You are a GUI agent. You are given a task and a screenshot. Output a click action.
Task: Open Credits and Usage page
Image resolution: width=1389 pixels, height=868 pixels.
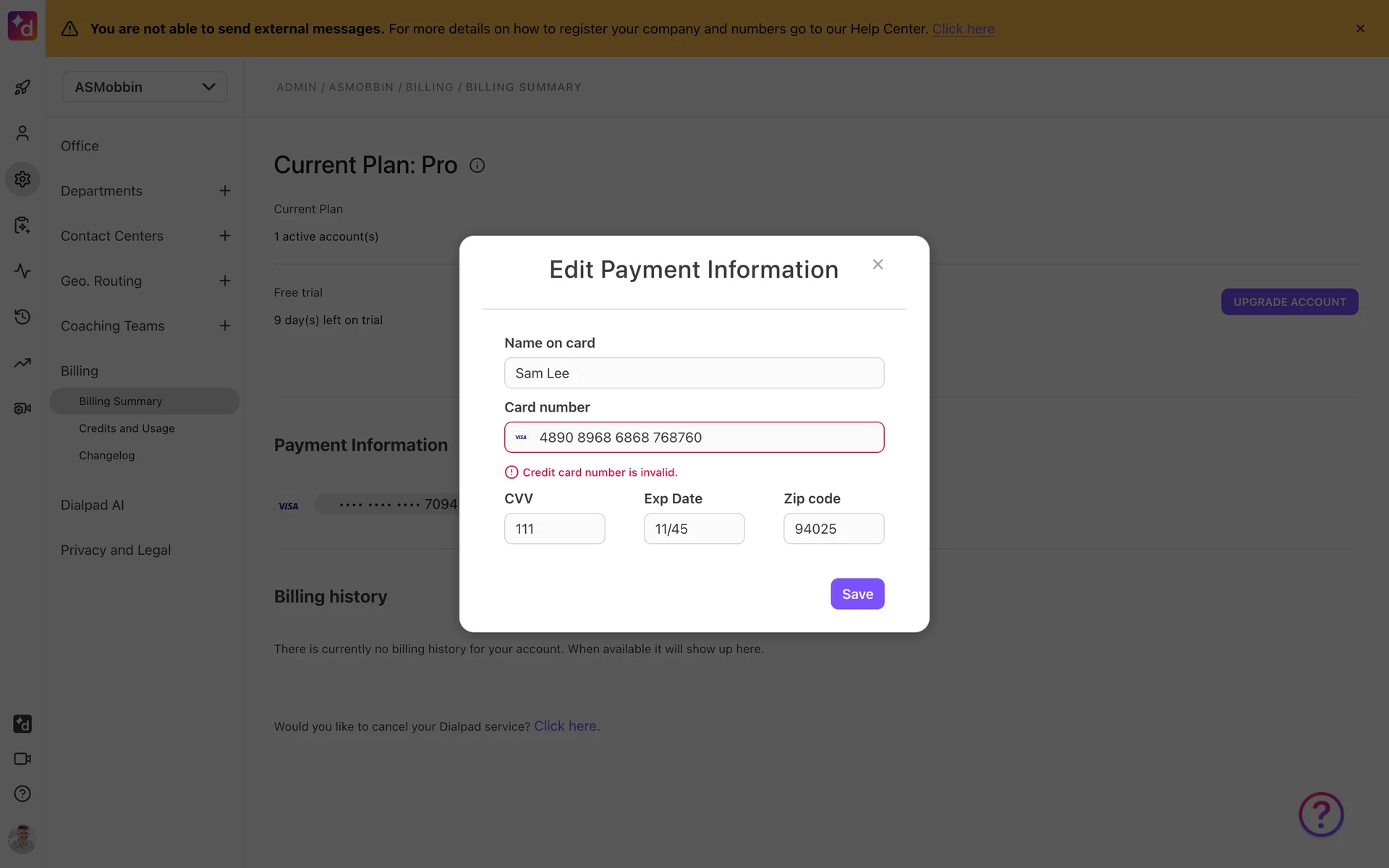pos(127,428)
